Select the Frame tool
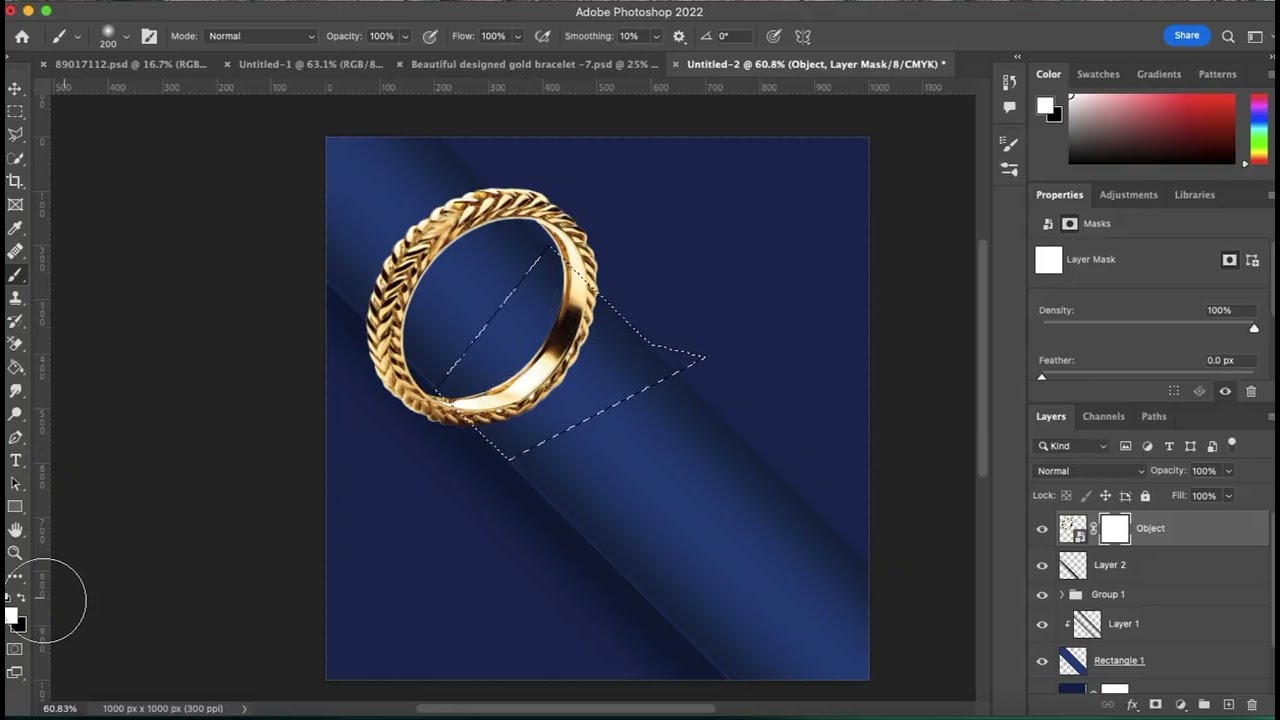This screenshot has height=720, width=1280. (x=15, y=204)
